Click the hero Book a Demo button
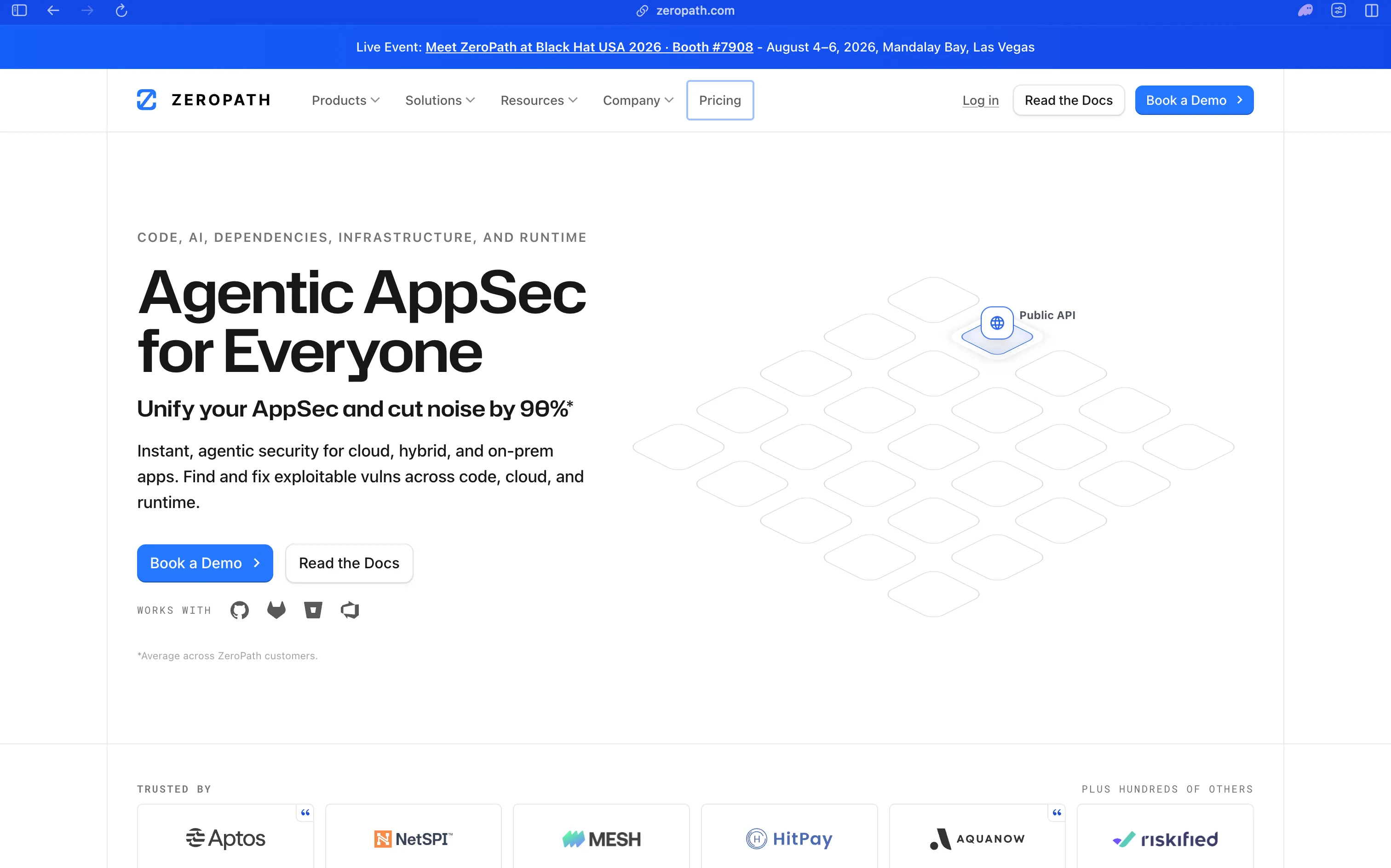Screen dimensions: 1391x868 pos(205,563)
